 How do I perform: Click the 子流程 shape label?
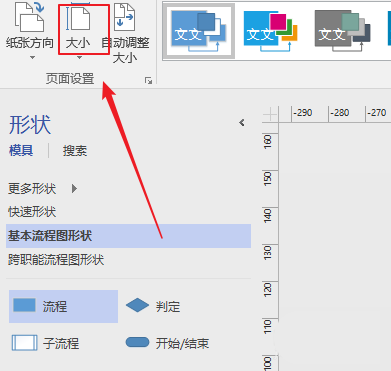61,343
